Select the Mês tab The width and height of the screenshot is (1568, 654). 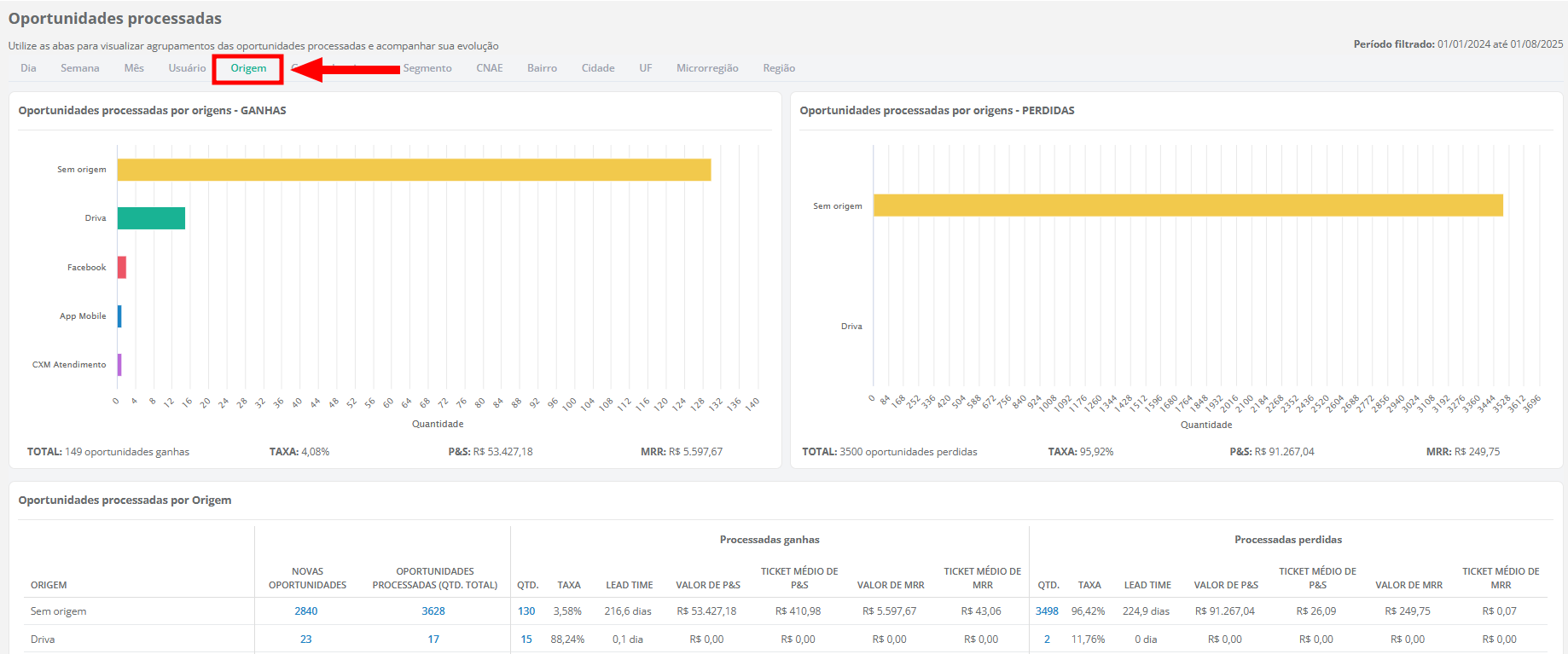[x=134, y=68]
